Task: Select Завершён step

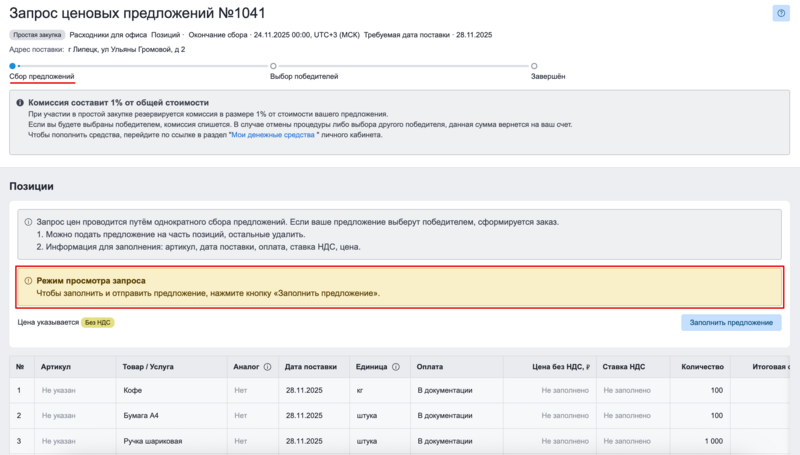Action: [x=548, y=76]
